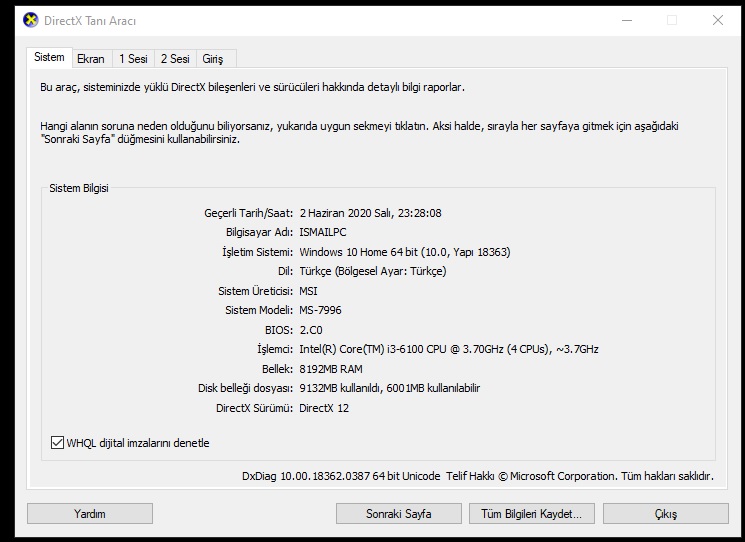Open the 2 Sesi tab
The height and width of the screenshot is (542, 745).
click(175, 58)
